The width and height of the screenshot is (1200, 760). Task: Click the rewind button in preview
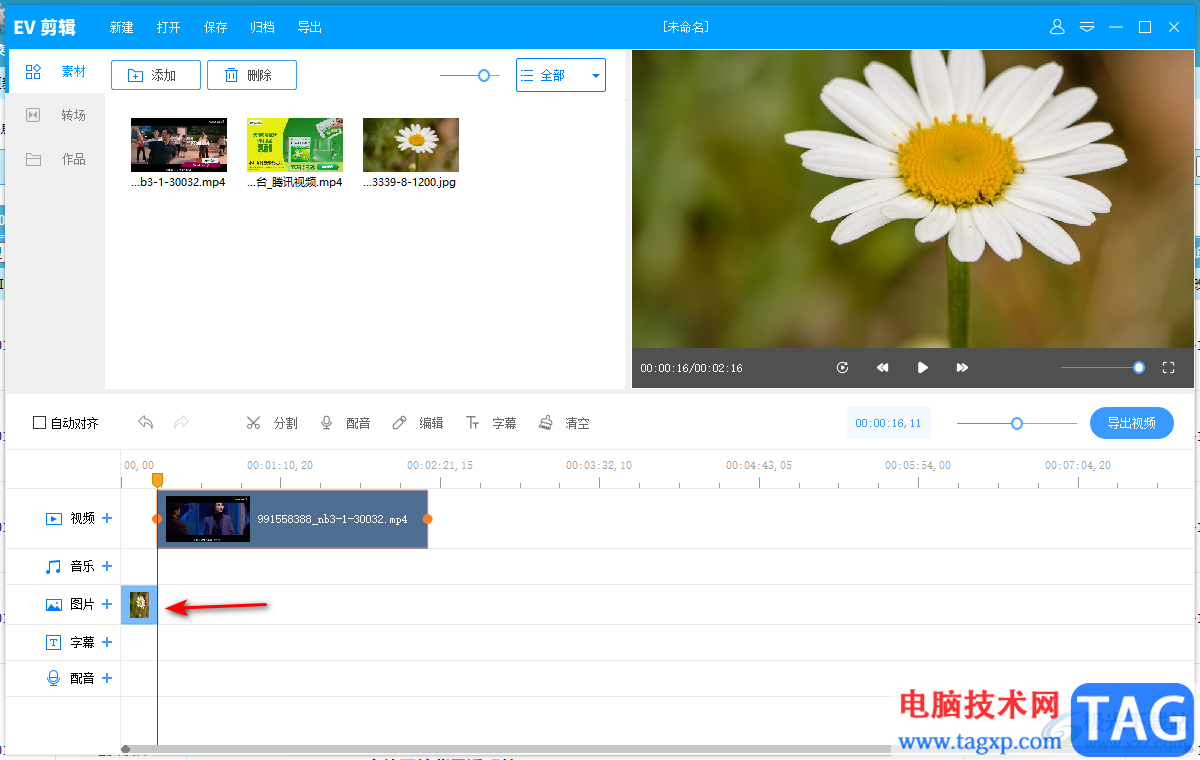point(883,368)
